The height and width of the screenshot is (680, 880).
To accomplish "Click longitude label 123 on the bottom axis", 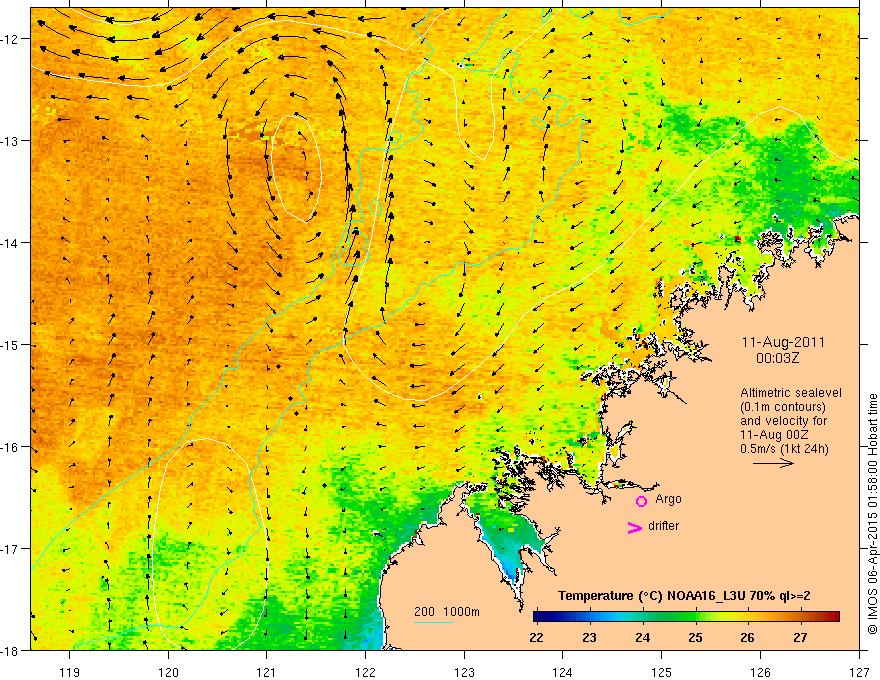I will [464, 672].
